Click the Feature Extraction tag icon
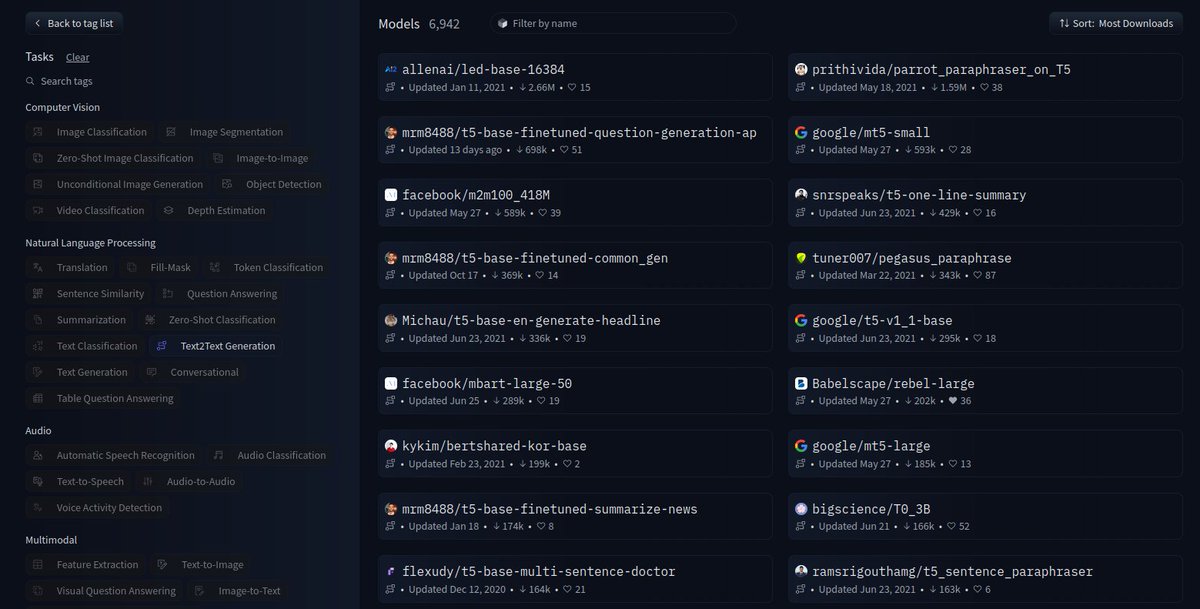1200x609 pixels. pos(37,565)
